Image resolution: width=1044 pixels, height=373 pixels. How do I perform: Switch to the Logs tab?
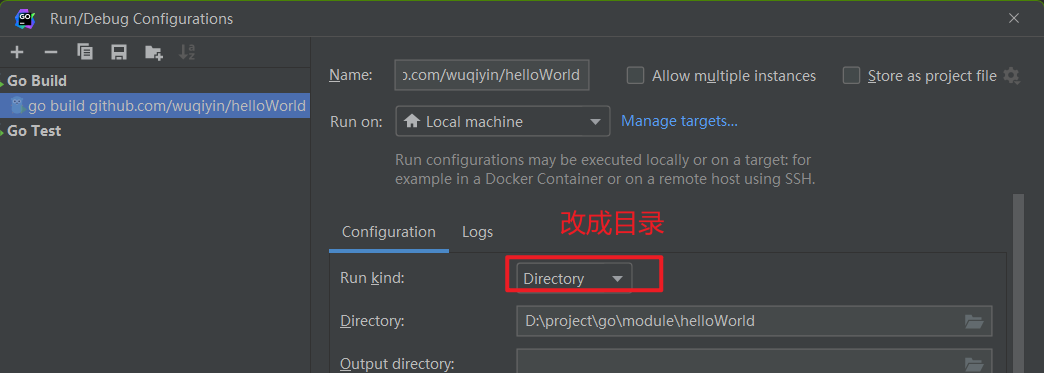click(477, 232)
